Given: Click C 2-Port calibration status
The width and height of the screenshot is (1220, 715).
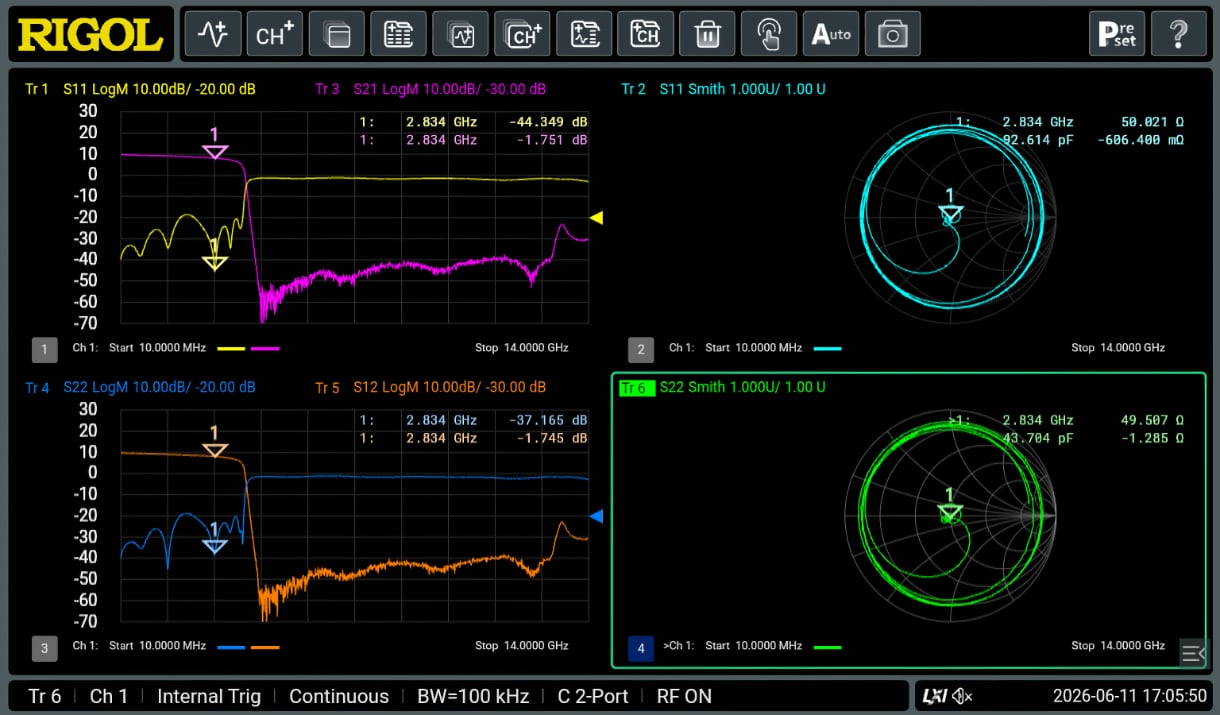Looking at the screenshot, I should 593,696.
